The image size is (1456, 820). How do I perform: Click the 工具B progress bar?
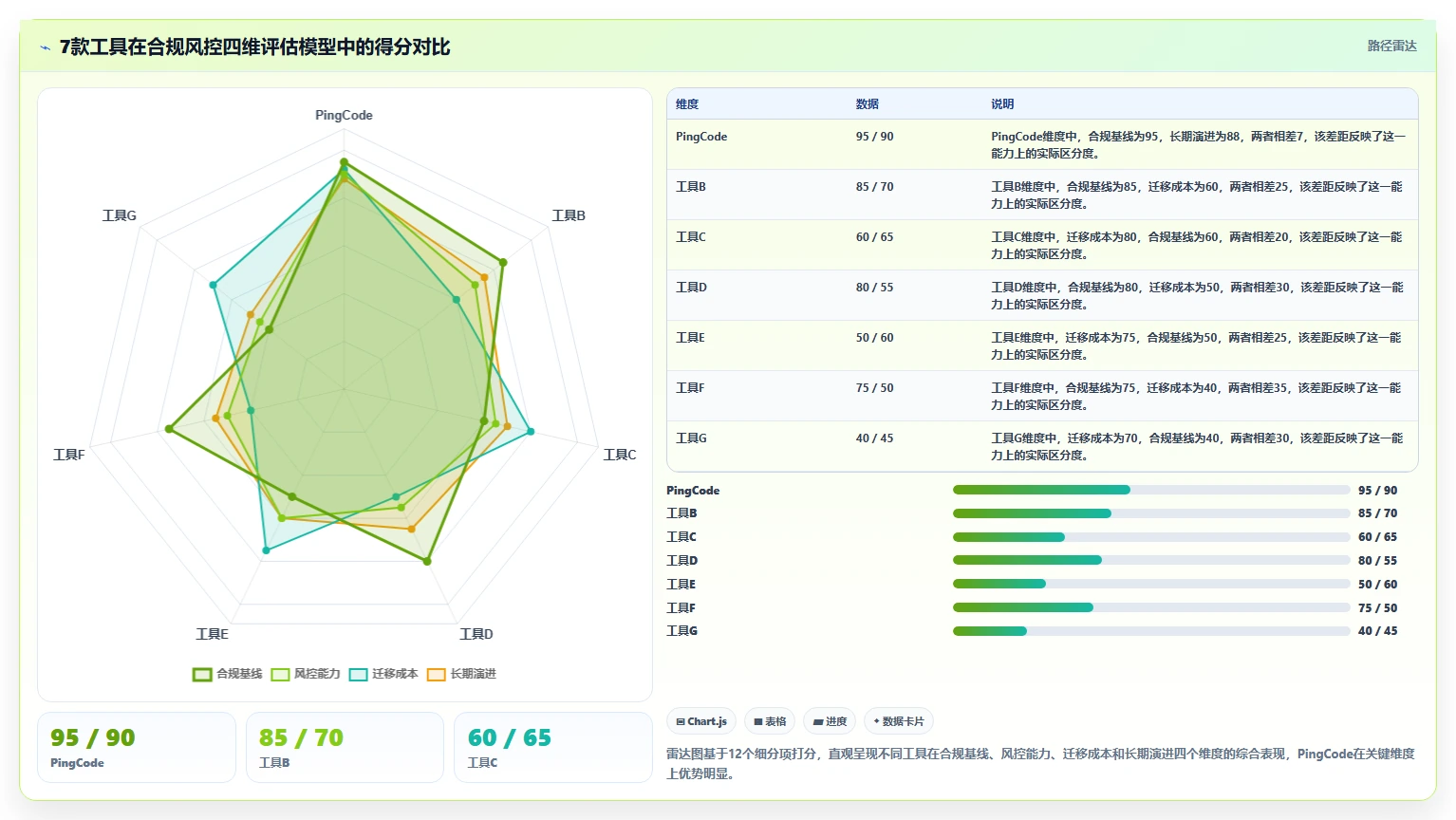1151,513
